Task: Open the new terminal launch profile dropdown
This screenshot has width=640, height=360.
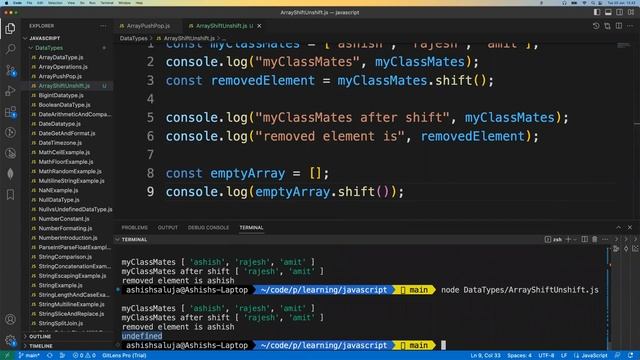Action: (x=575, y=239)
